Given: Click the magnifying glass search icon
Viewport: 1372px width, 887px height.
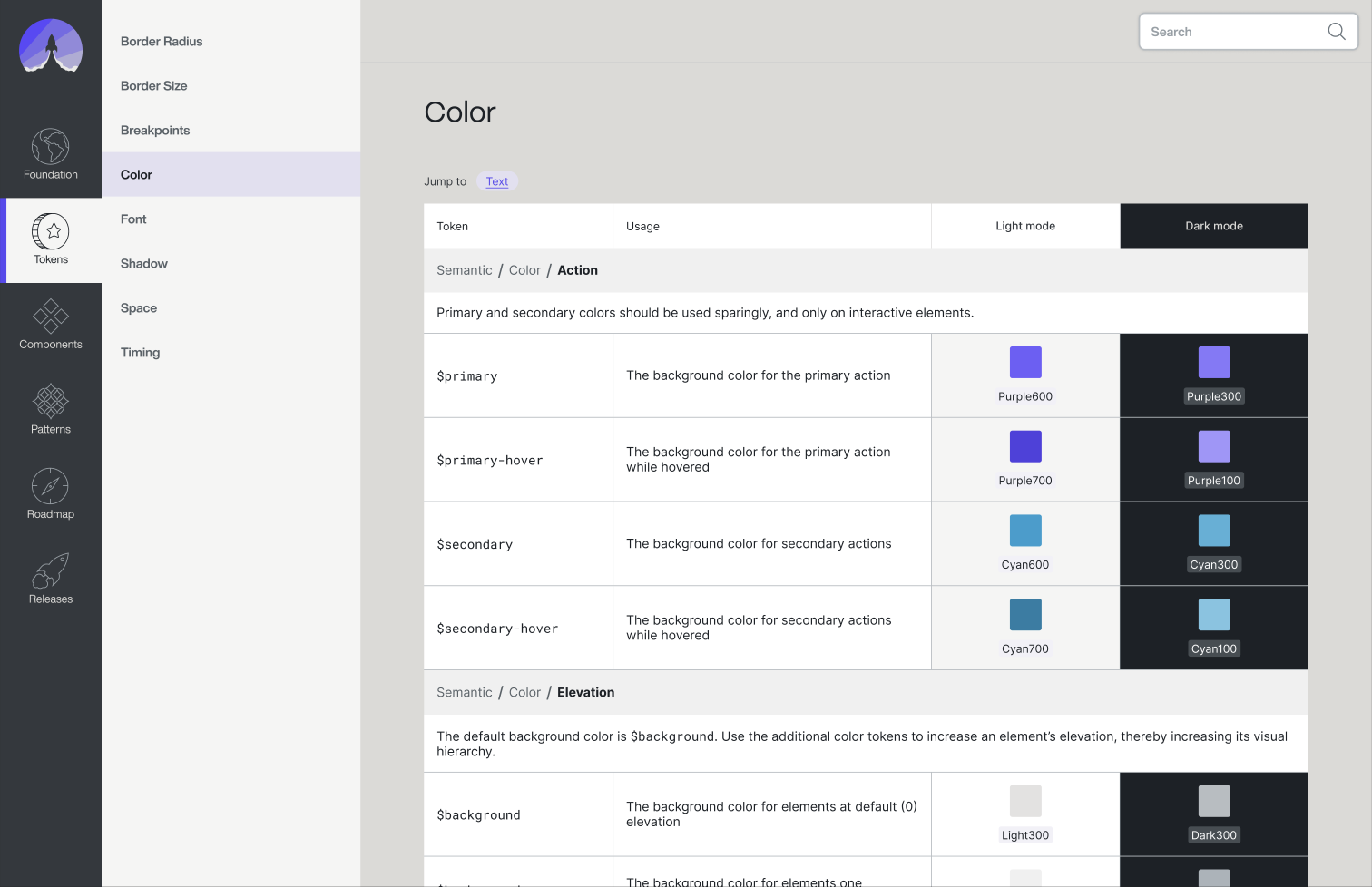Looking at the screenshot, I should coord(1336,31).
